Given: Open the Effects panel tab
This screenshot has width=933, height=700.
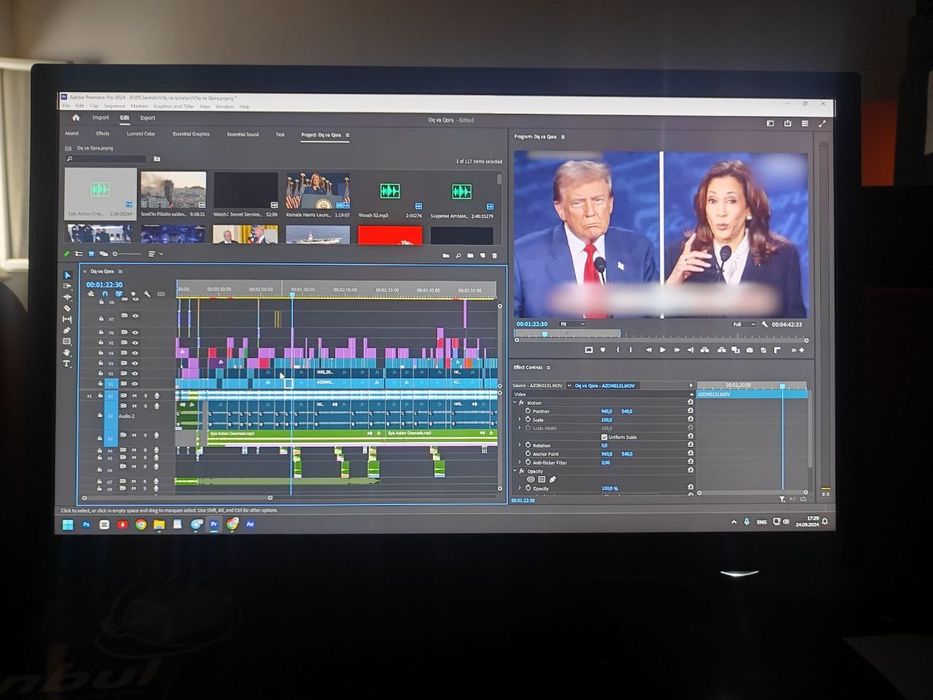Looking at the screenshot, I should pos(102,133).
